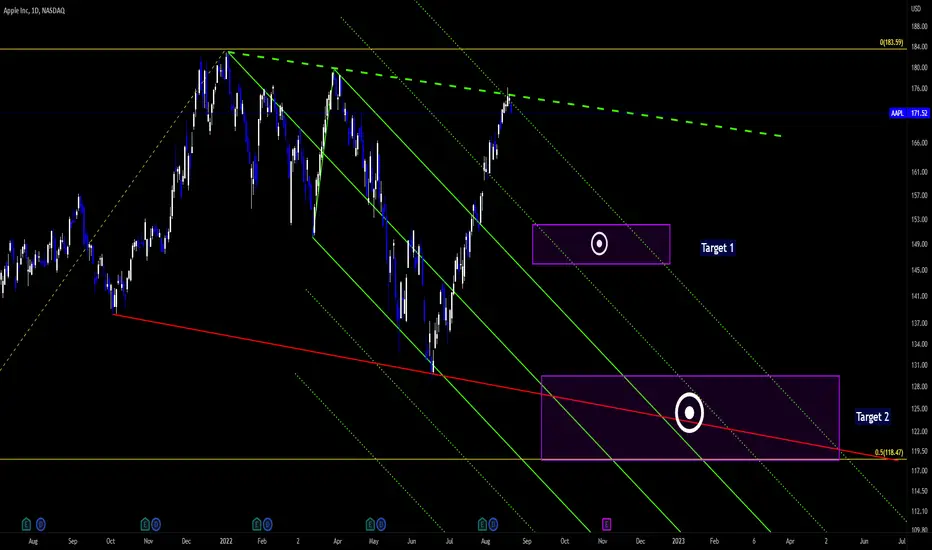Open the August 2021 earnings marker

point(26,524)
